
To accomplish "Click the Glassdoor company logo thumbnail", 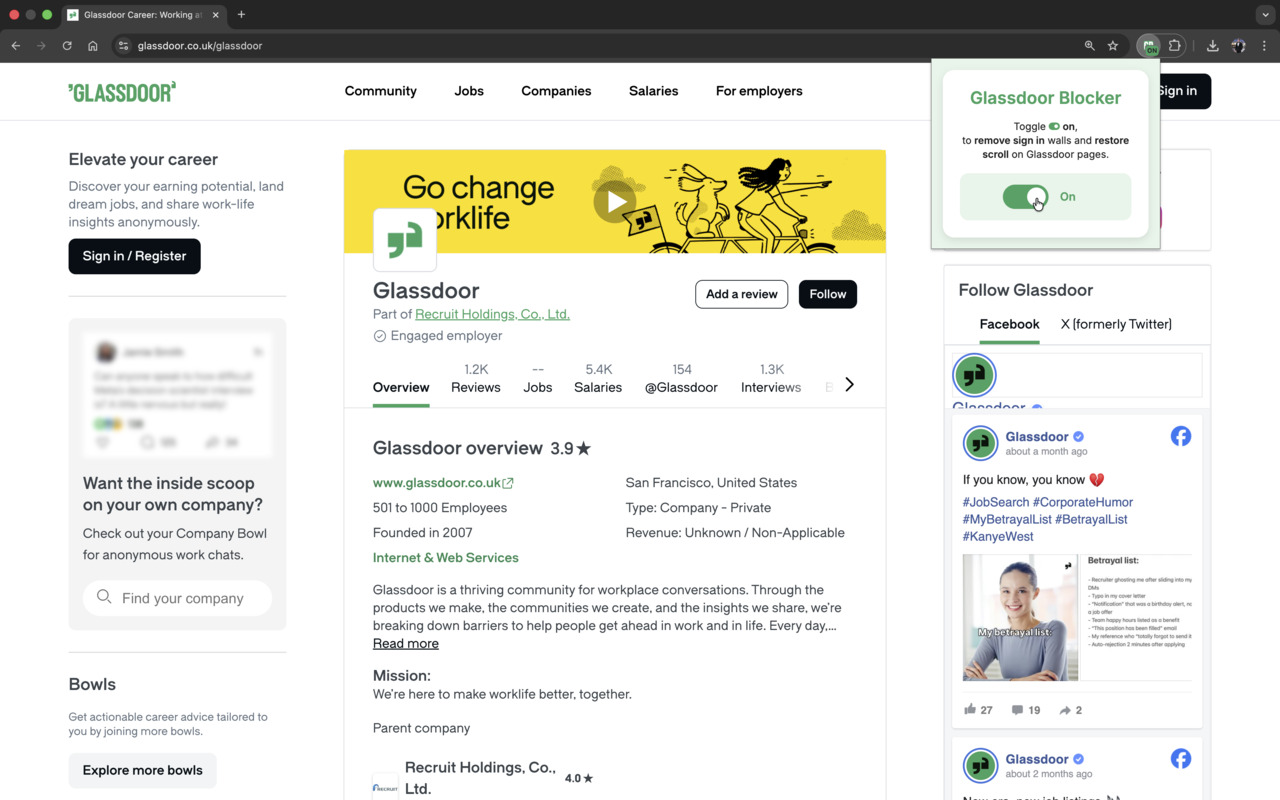I will 405,240.
